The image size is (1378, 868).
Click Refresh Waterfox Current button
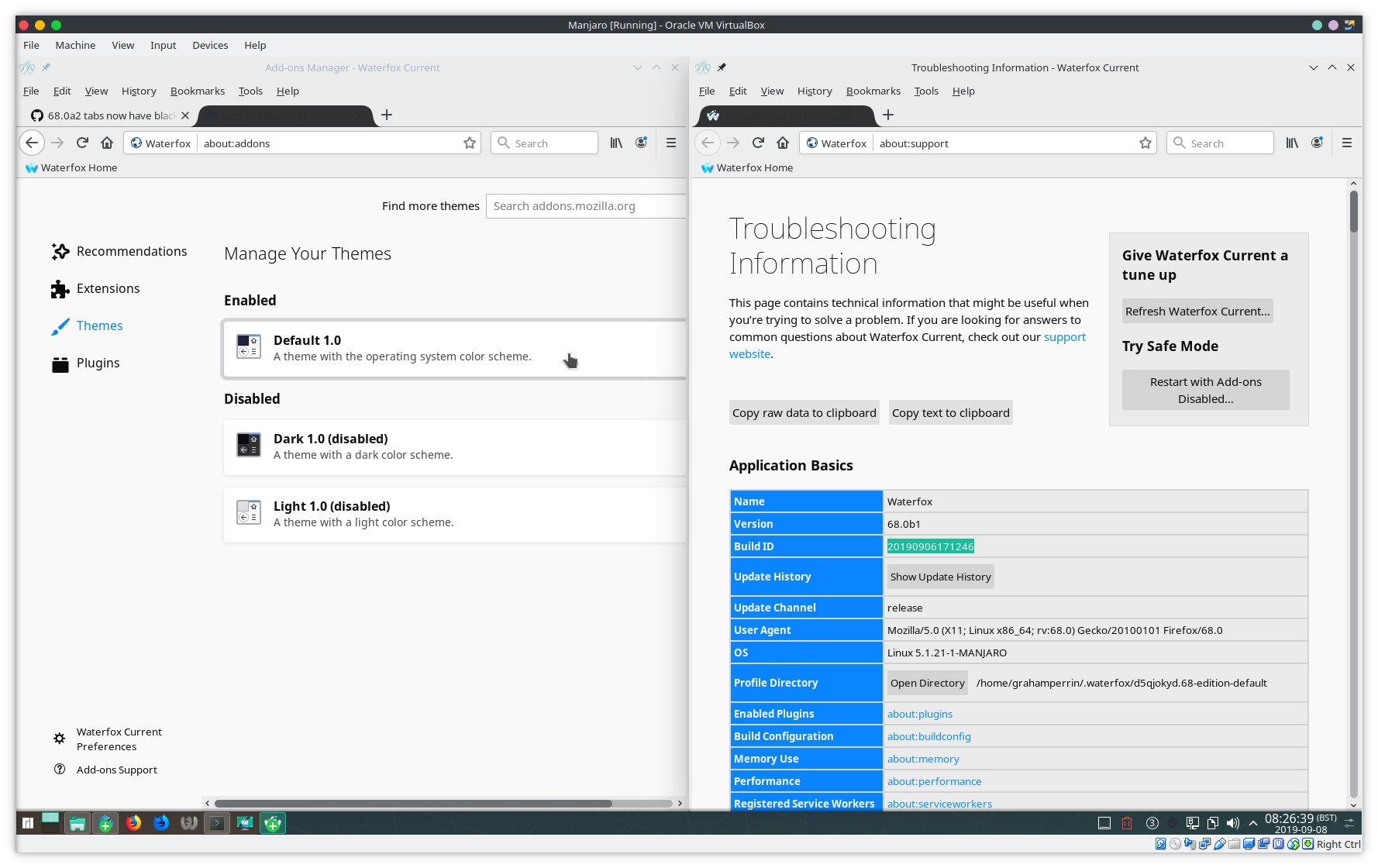coord(1197,311)
